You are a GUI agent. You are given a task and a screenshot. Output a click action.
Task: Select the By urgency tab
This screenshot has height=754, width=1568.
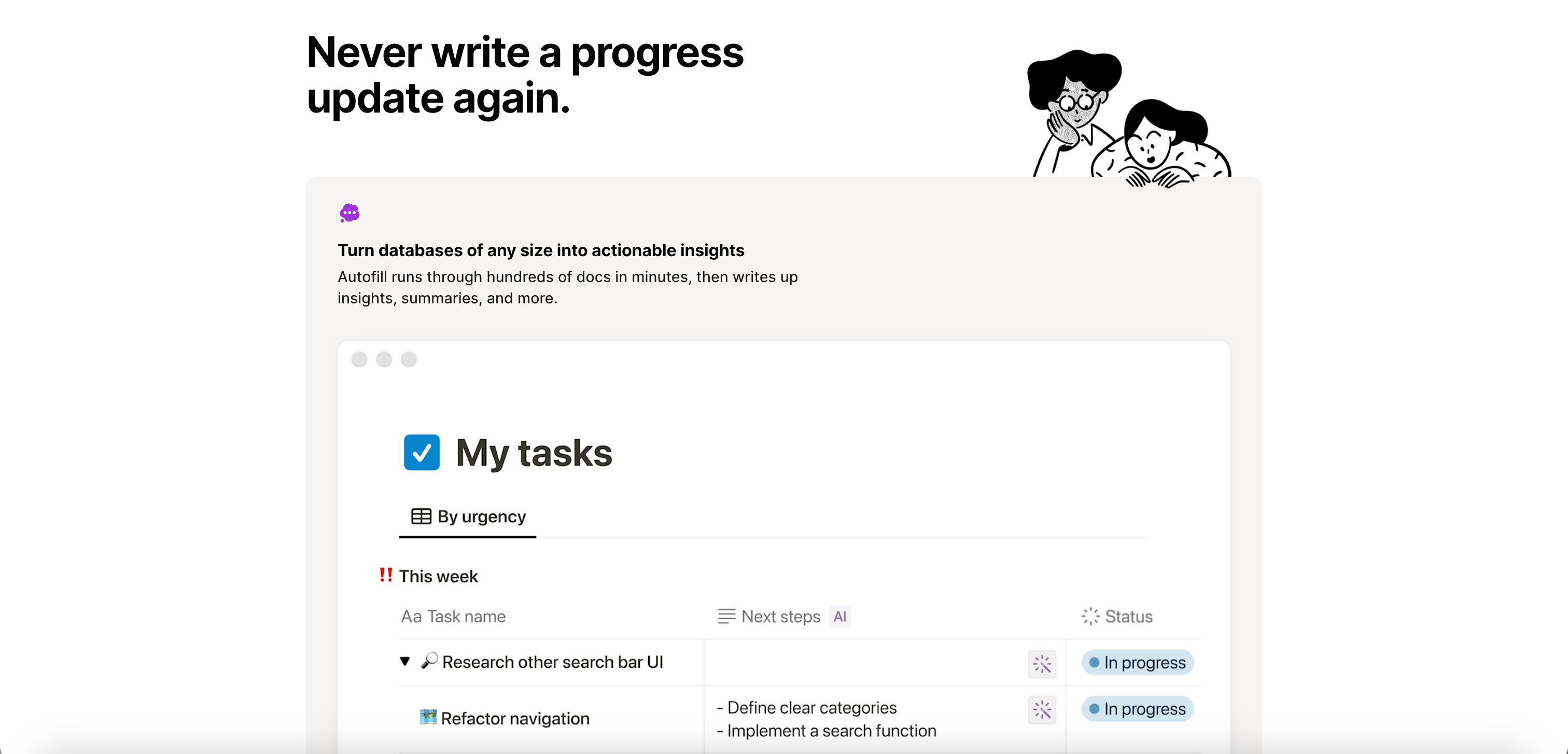click(468, 516)
